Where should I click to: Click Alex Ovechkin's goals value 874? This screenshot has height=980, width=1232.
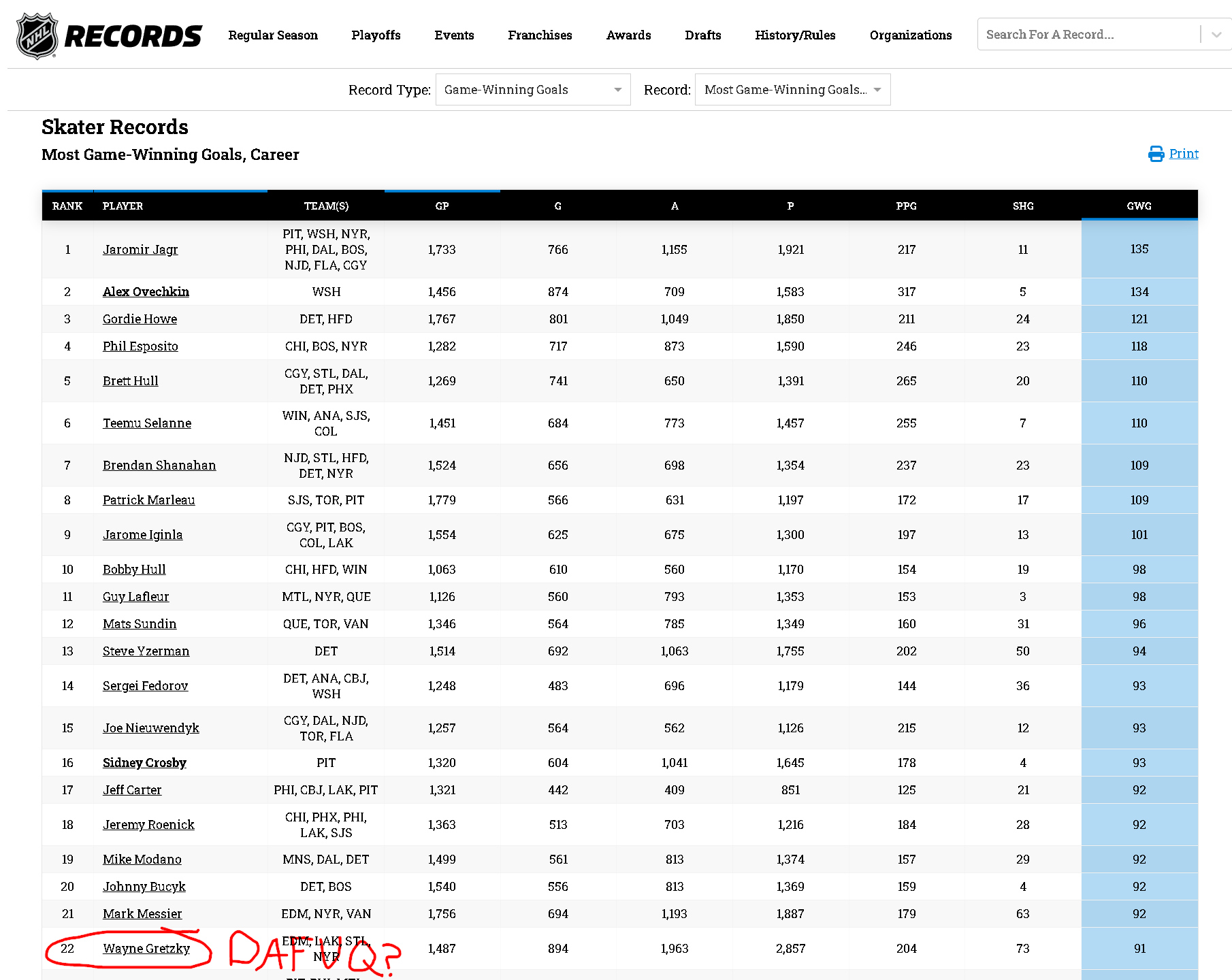(558, 292)
